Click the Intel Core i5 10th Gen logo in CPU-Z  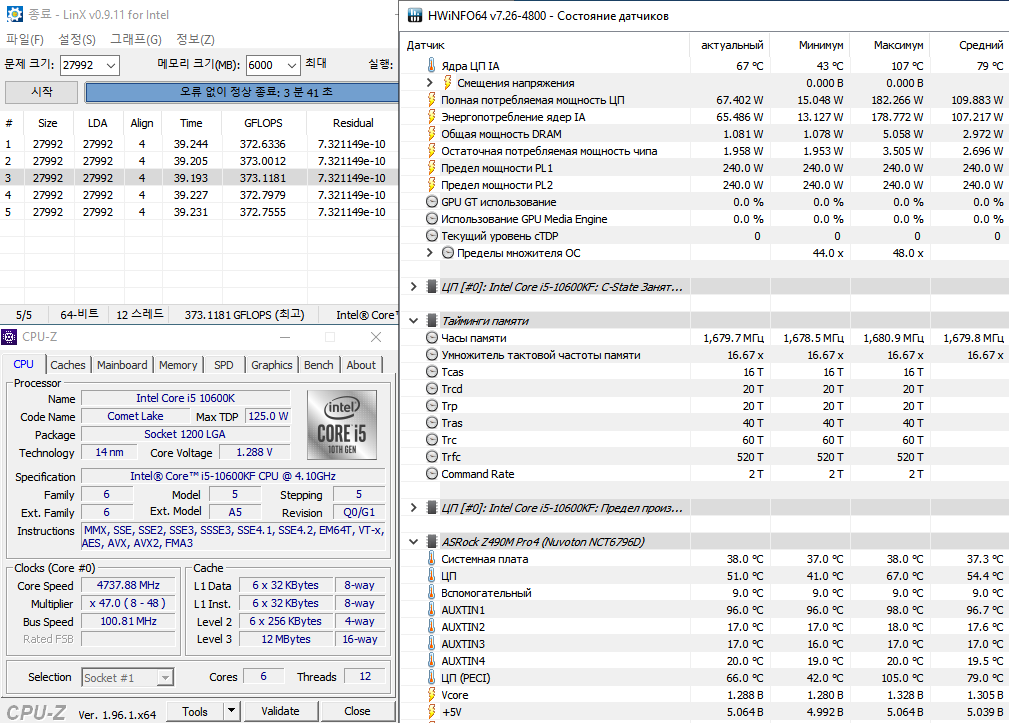tap(342, 425)
